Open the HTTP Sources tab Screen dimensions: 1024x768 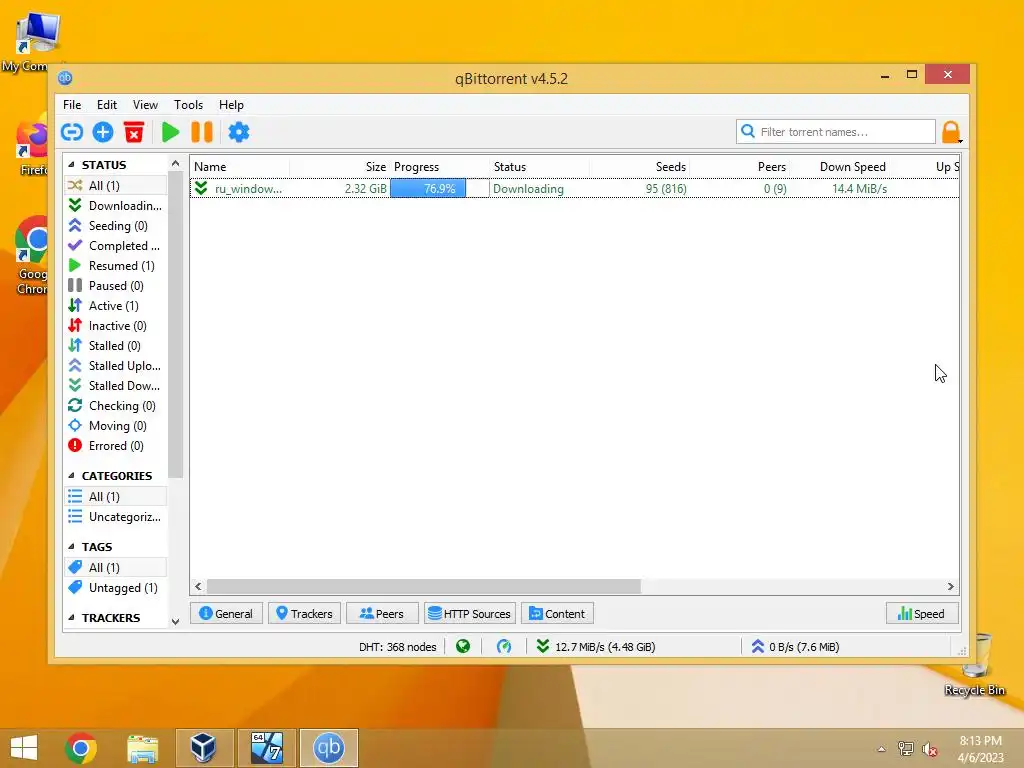[470, 614]
